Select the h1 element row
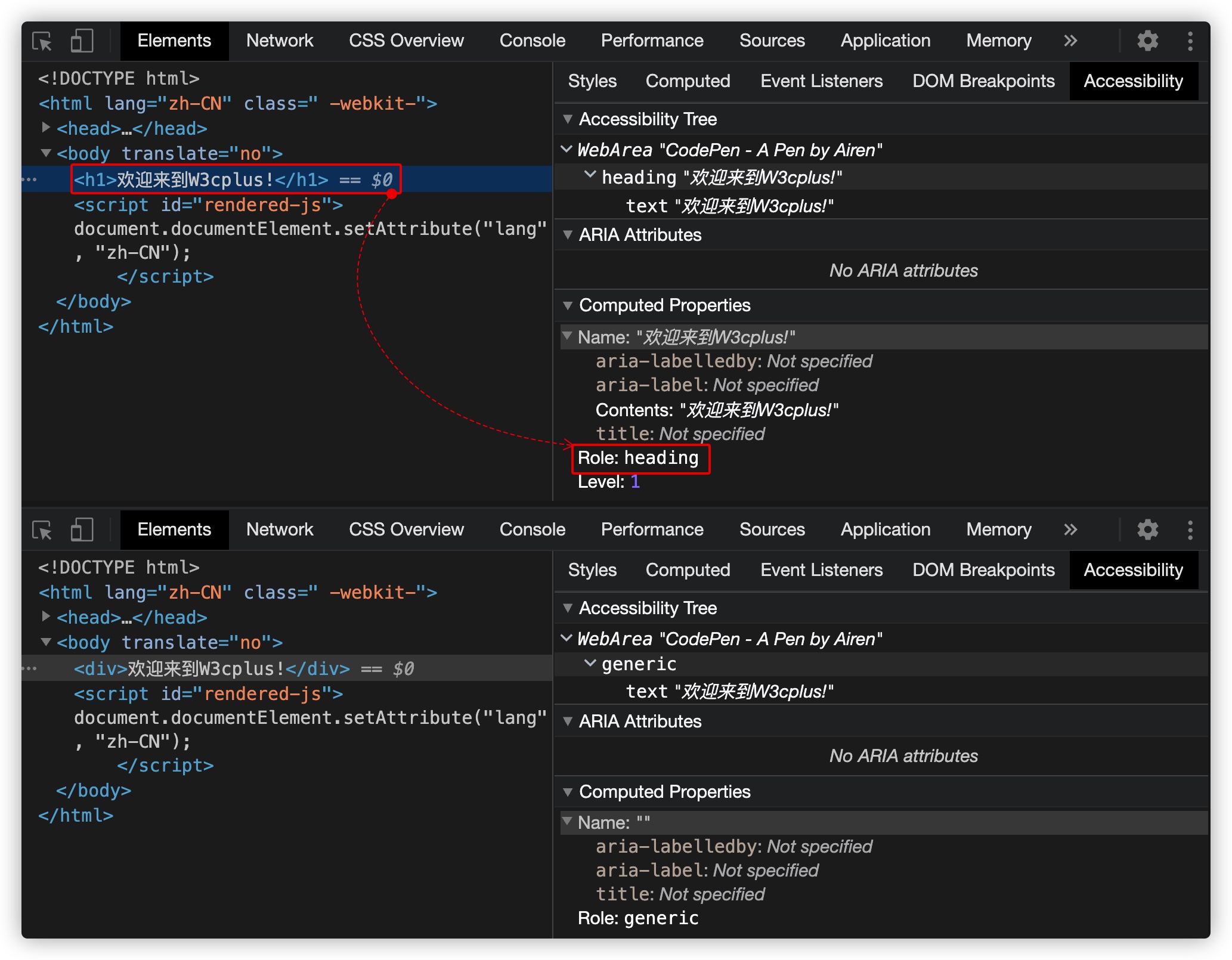The height and width of the screenshot is (960, 1232). [286, 179]
